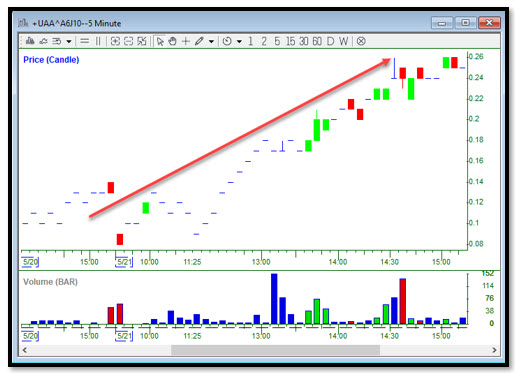Click the indicators line-study icon
Viewport: 515px width, 373px height.
[43, 41]
